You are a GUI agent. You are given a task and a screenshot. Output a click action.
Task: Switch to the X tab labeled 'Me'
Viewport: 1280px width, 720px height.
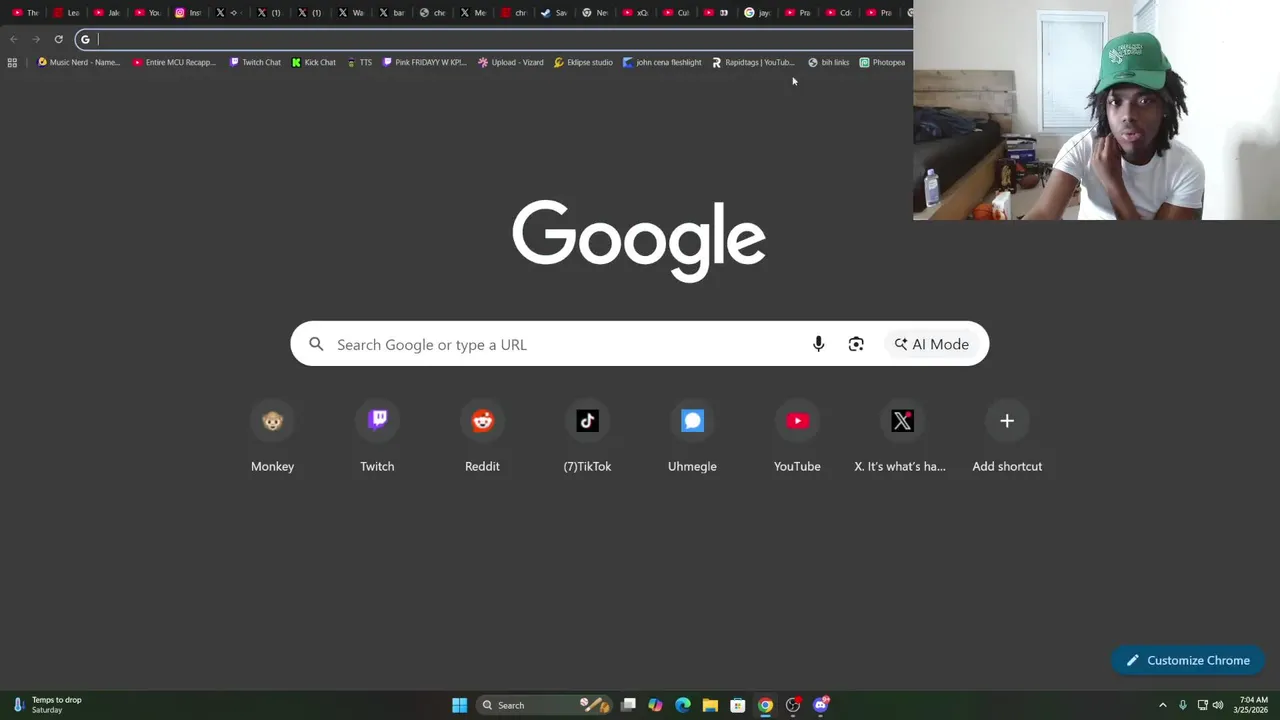[473, 13]
